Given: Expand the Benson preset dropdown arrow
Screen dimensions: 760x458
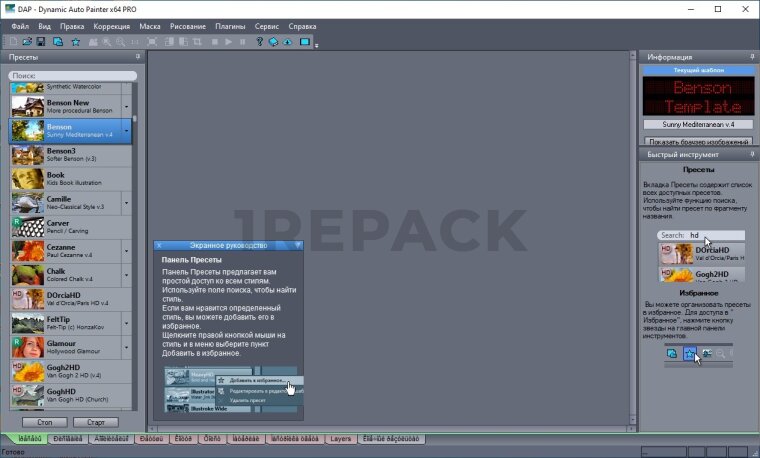Looking at the screenshot, I should [x=126, y=131].
